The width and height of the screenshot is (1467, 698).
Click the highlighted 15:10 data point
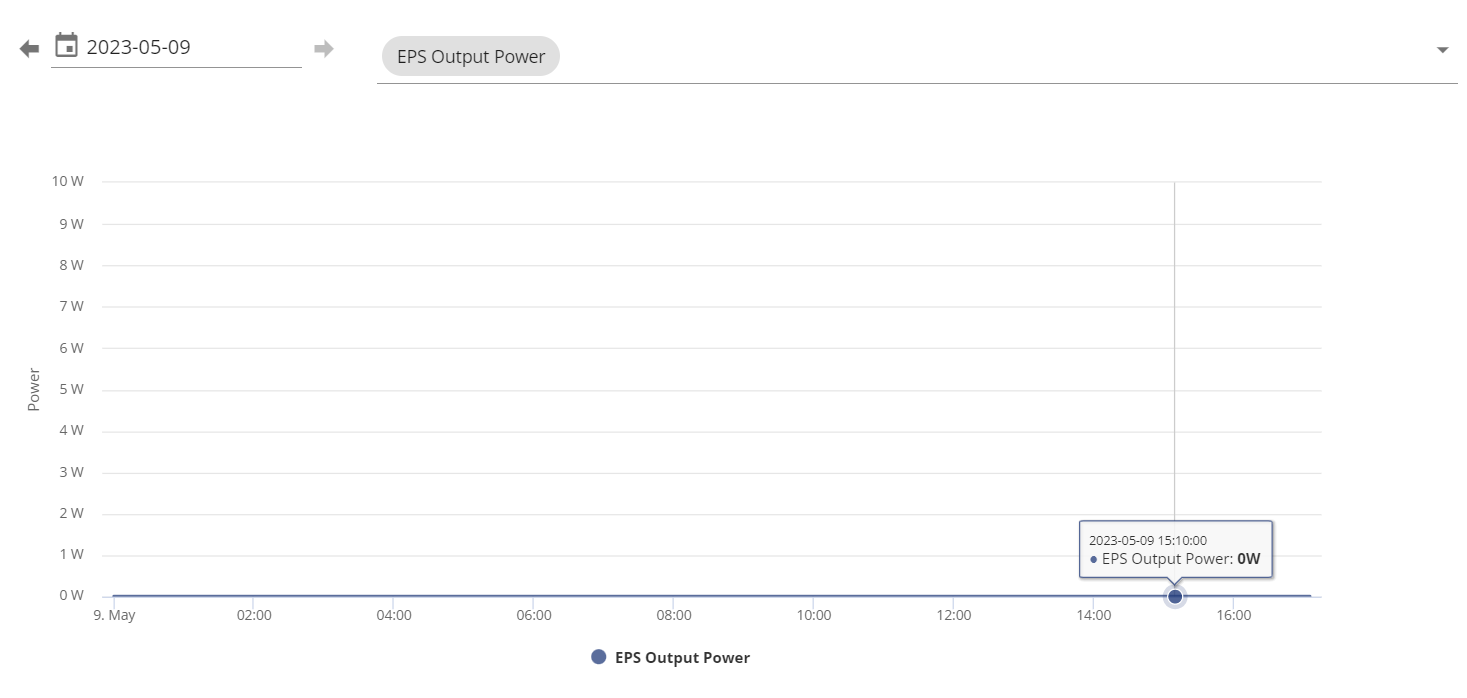coord(1175,596)
